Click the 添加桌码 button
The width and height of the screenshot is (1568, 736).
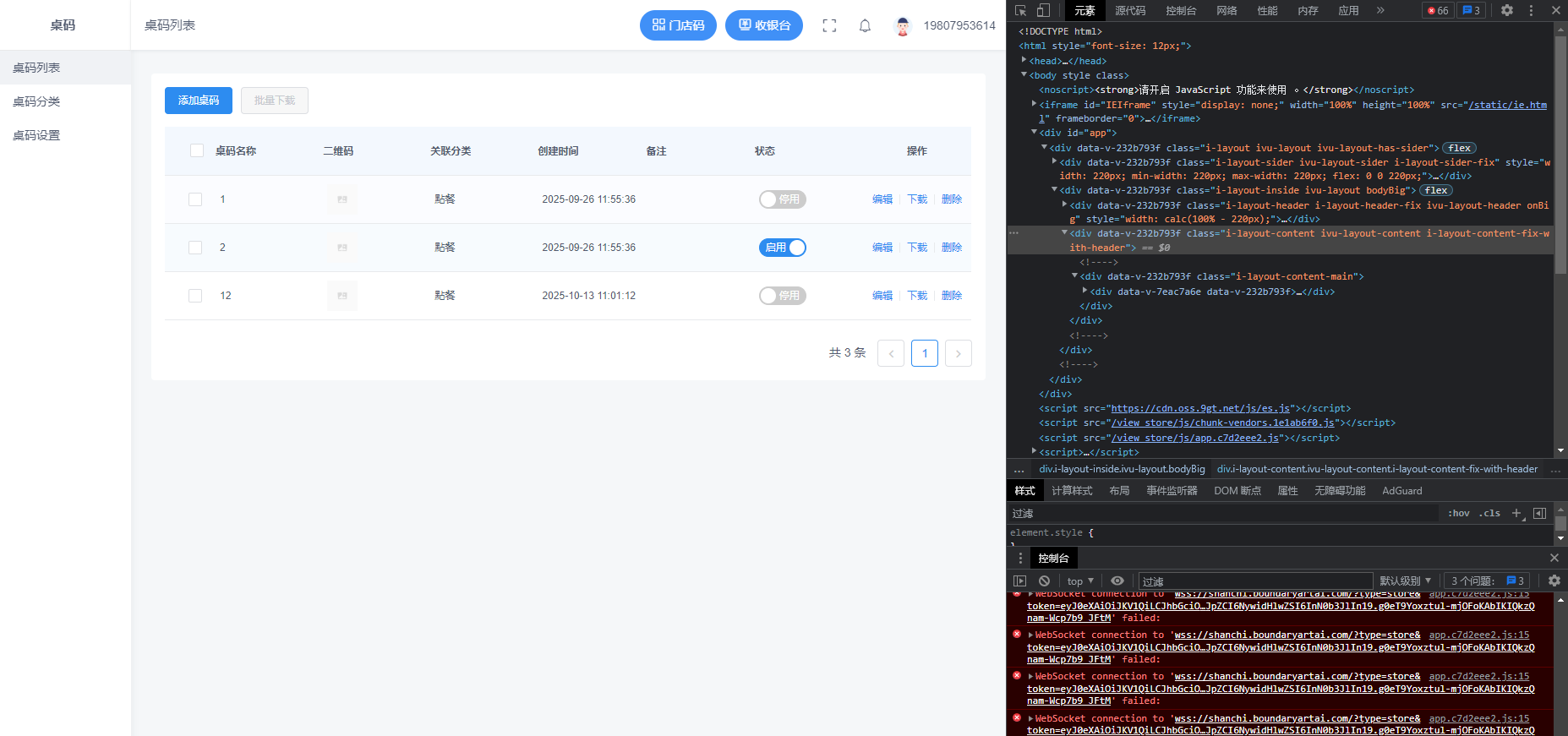198,101
